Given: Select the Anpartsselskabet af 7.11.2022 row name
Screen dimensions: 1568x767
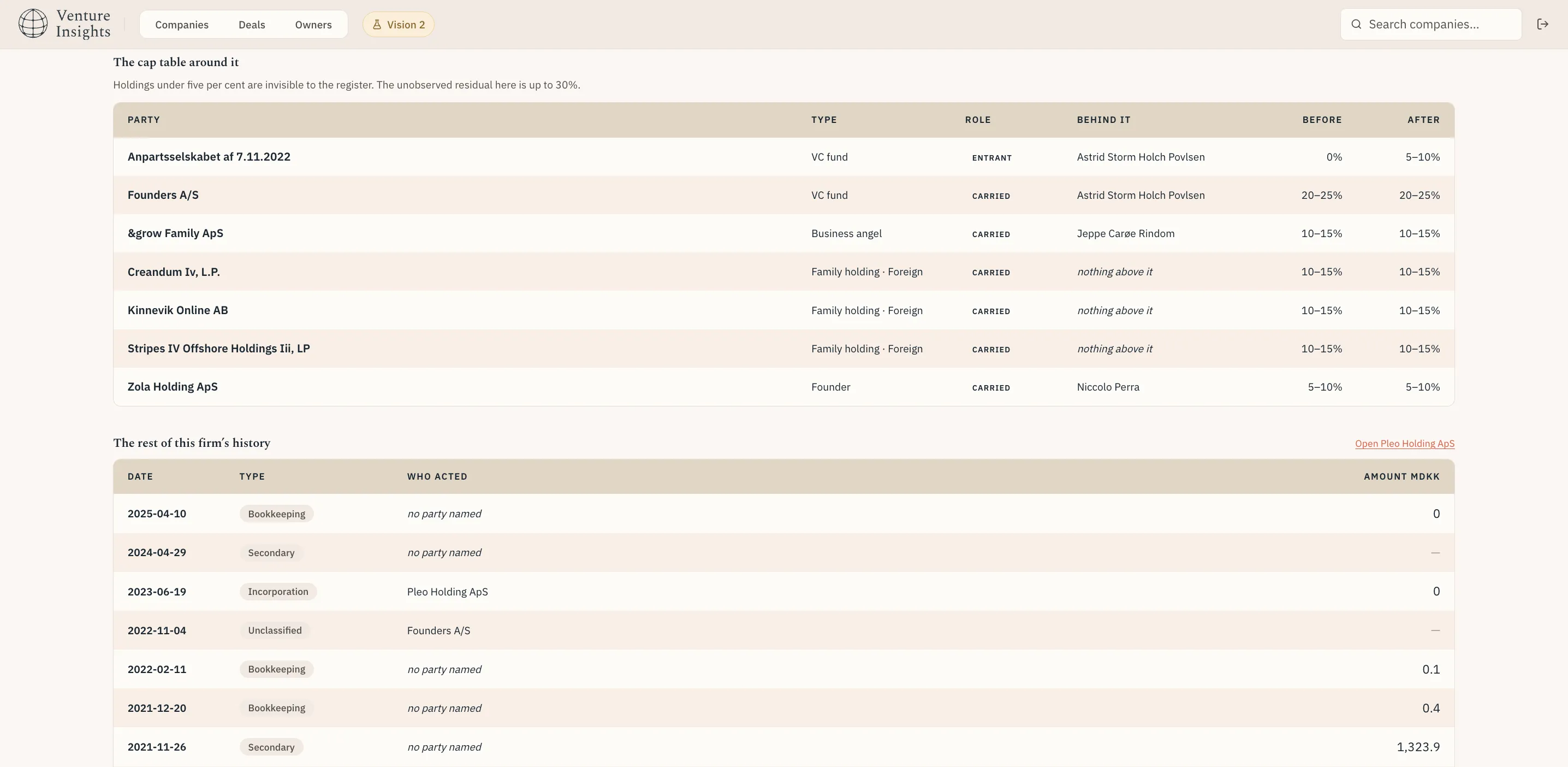Looking at the screenshot, I should click(209, 157).
